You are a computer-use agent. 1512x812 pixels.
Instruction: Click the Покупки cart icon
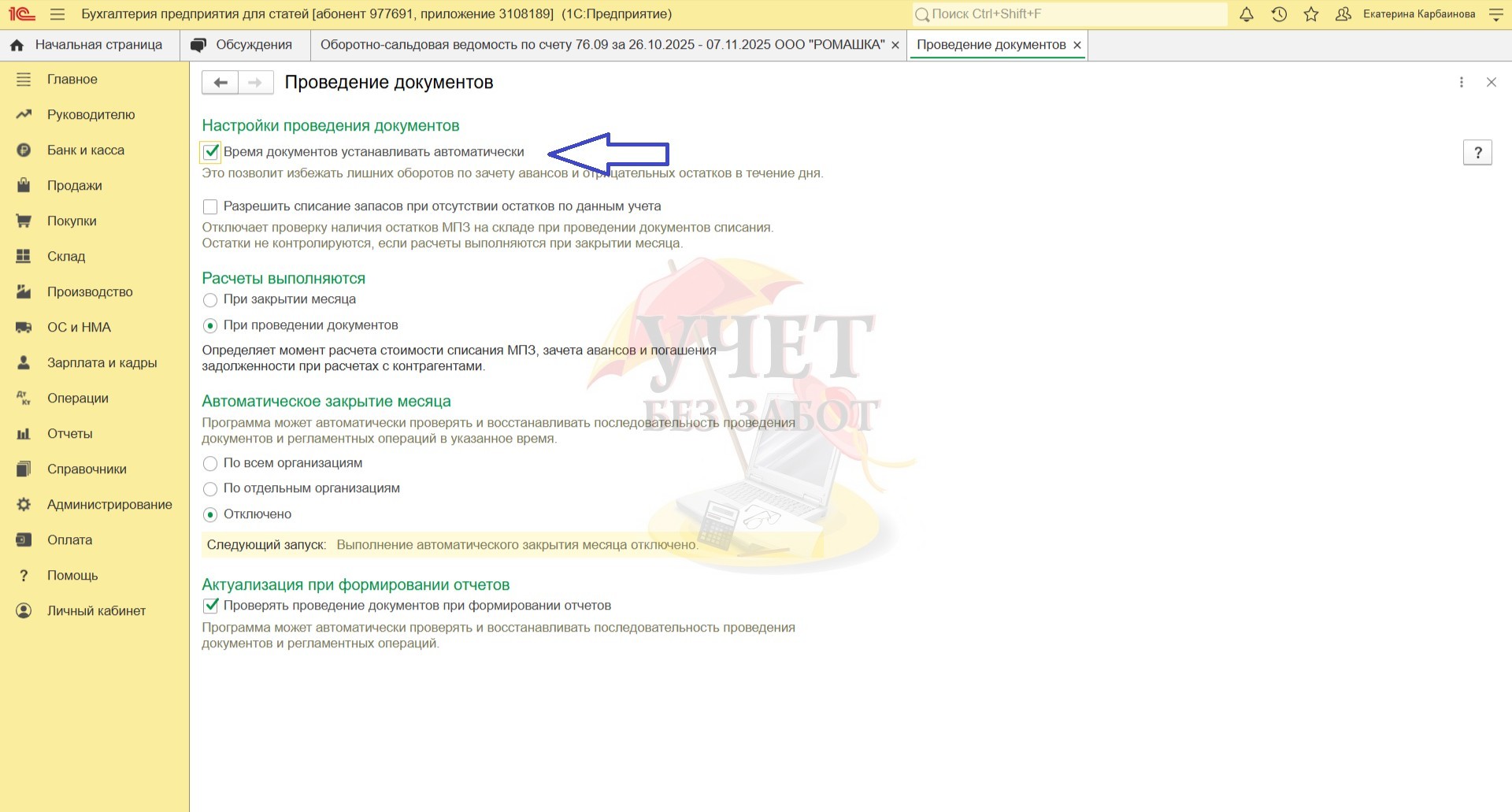(24, 221)
